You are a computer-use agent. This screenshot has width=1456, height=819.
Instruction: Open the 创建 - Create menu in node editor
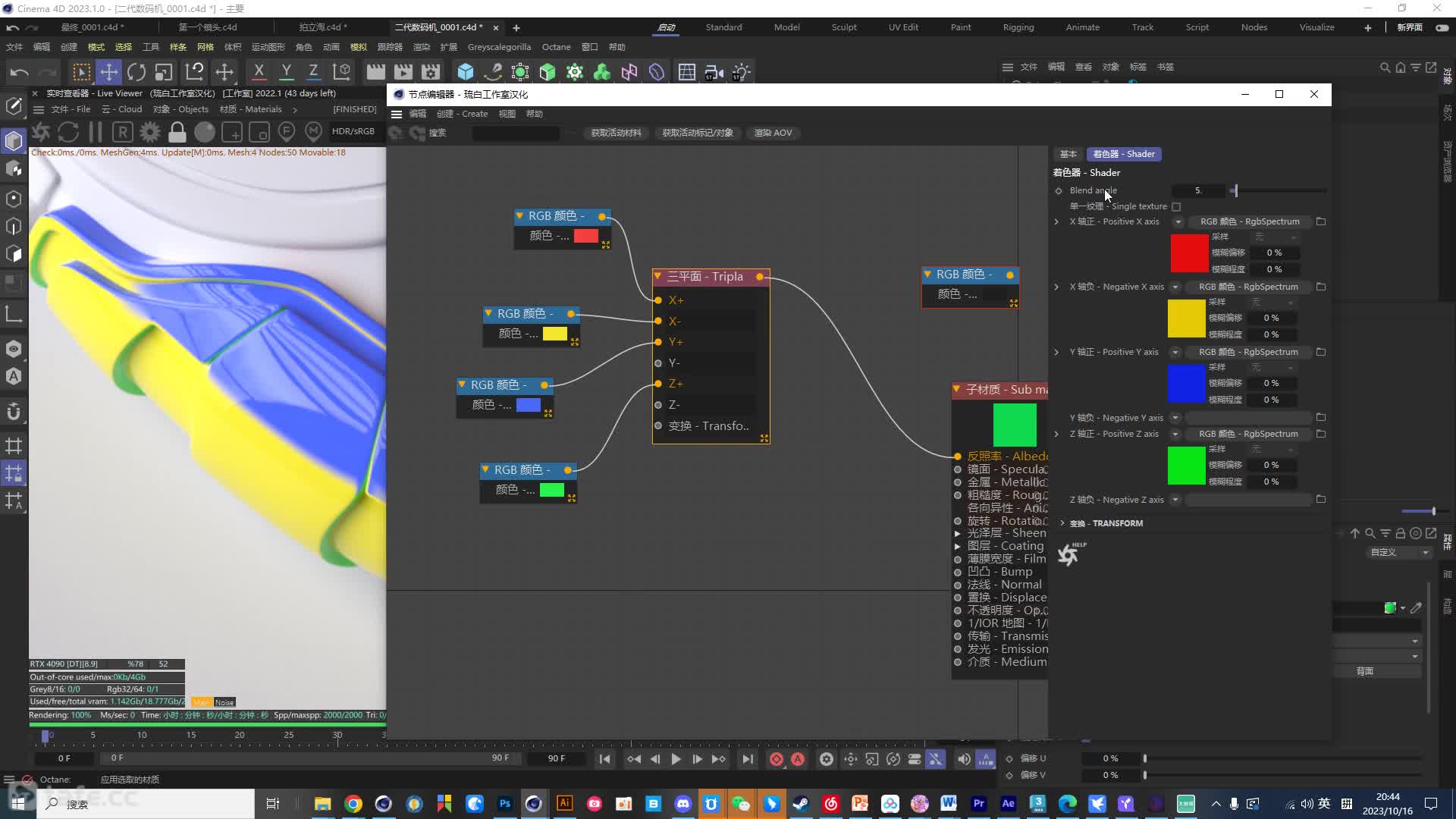[x=462, y=114]
